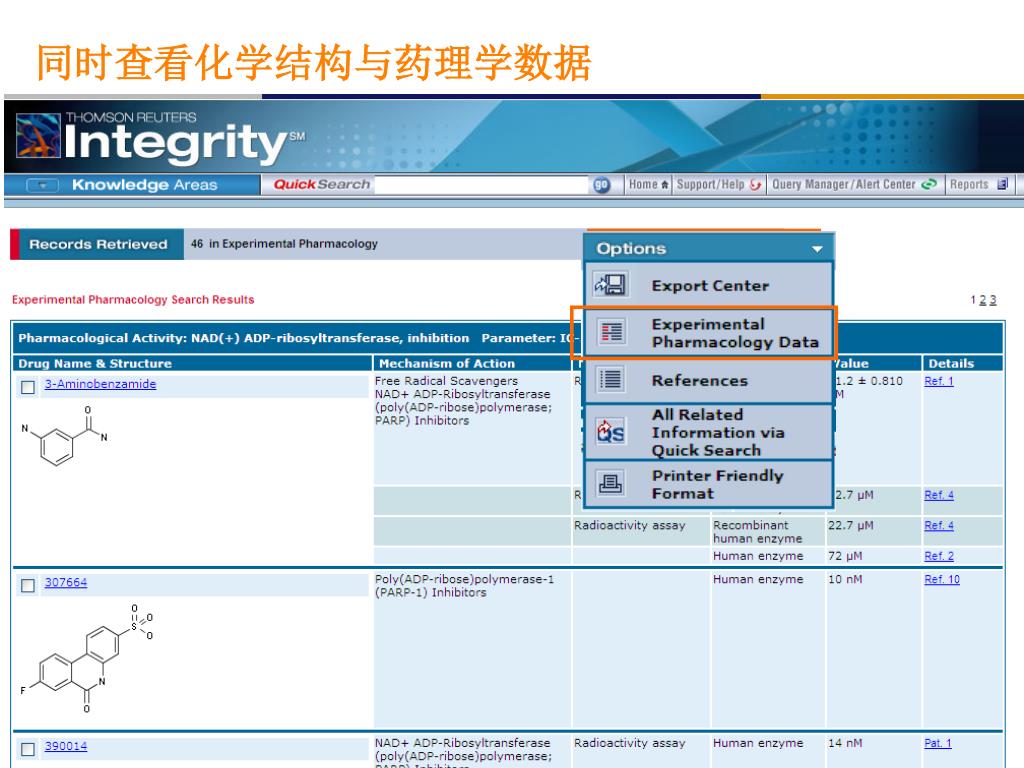Go to results page 2

[x=982, y=300]
